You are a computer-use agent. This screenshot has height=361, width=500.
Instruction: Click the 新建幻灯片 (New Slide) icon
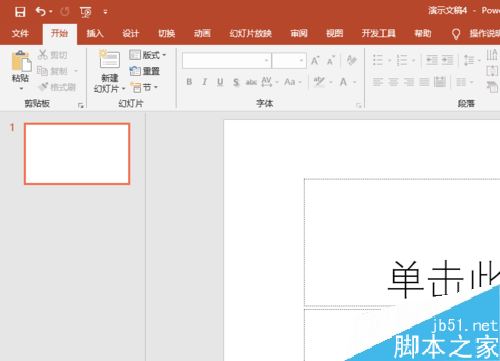tap(109, 59)
